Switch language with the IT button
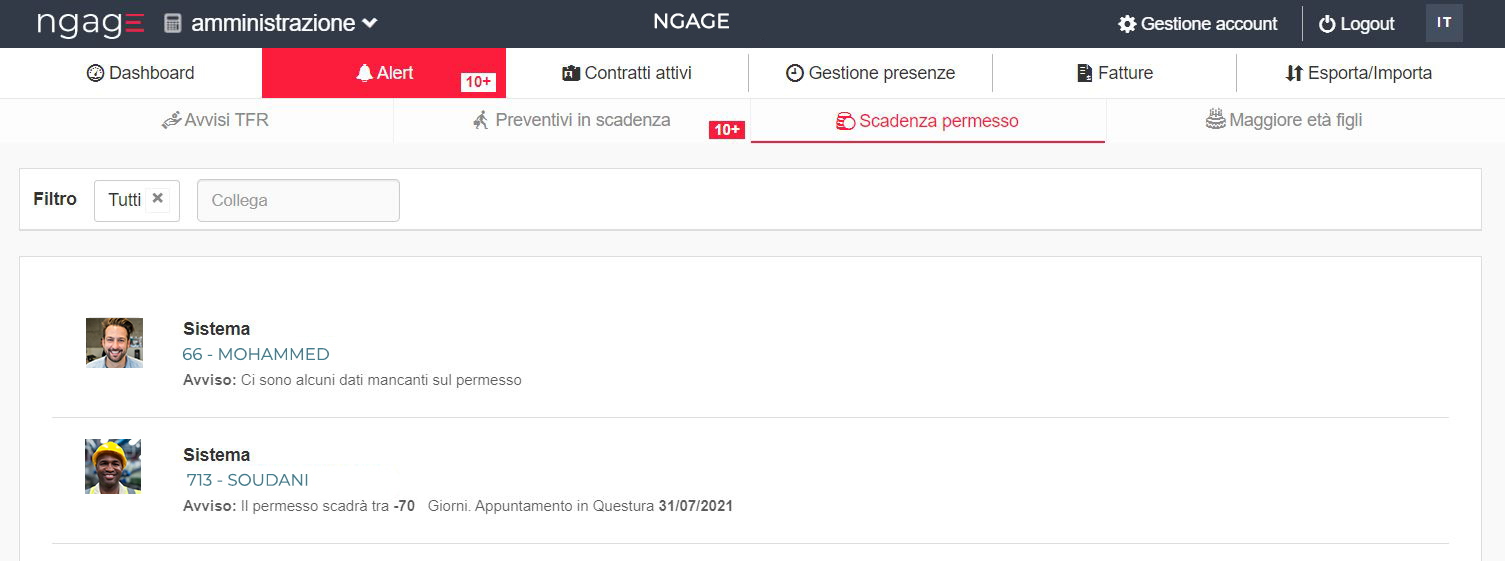Screen dimensions: 1505x561 (x=1443, y=23)
